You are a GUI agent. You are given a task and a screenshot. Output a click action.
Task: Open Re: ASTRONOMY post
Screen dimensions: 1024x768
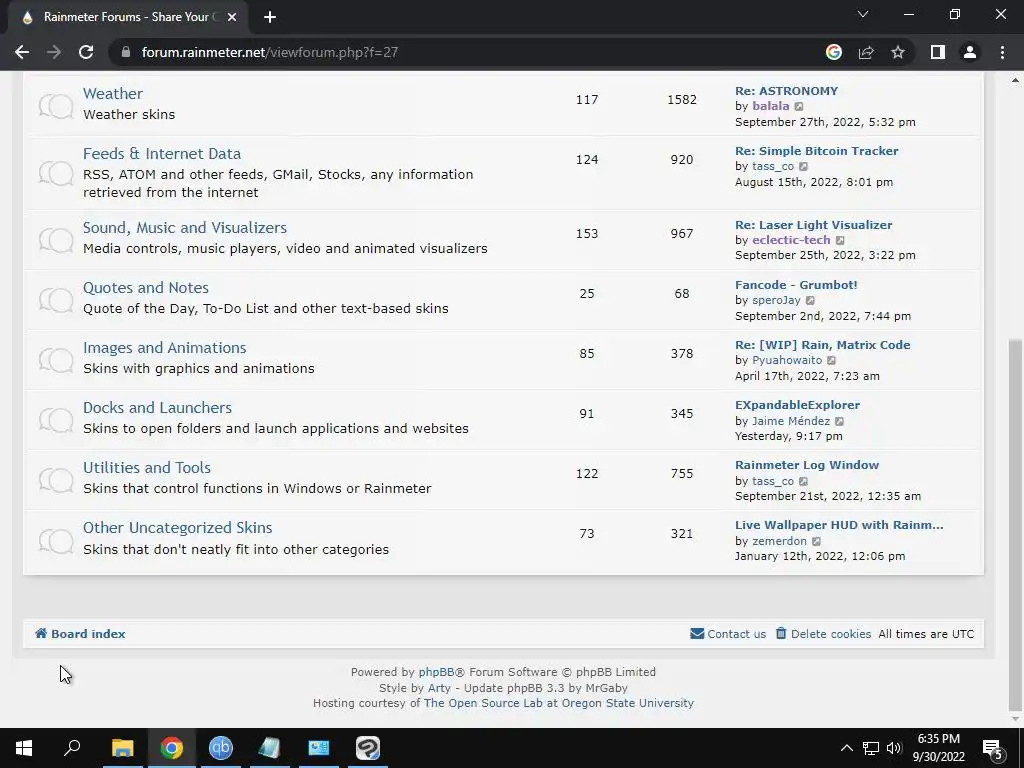pos(786,91)
